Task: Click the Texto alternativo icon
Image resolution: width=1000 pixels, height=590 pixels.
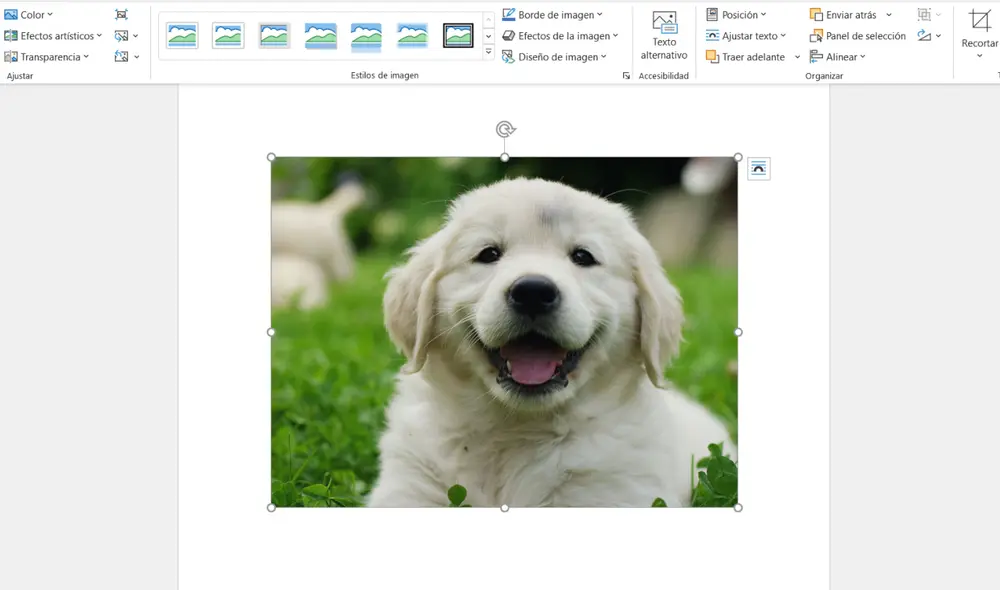Action: pos(664,35)
